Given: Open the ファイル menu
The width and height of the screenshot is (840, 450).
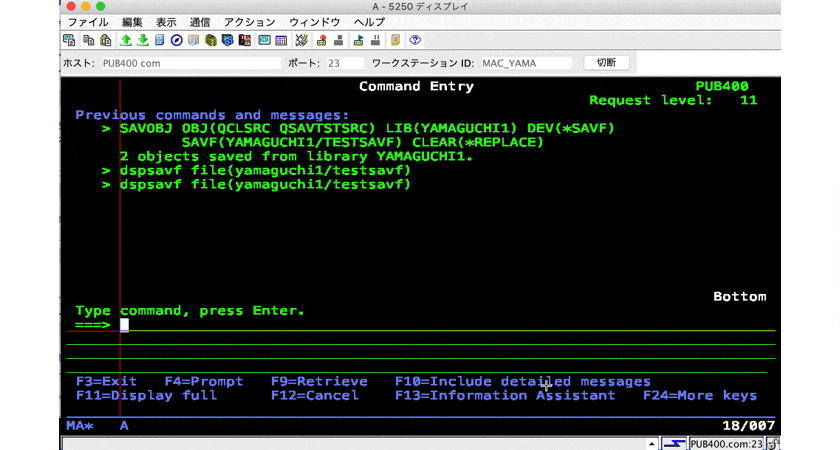Looking at the screenshot, I should [88, 22].
